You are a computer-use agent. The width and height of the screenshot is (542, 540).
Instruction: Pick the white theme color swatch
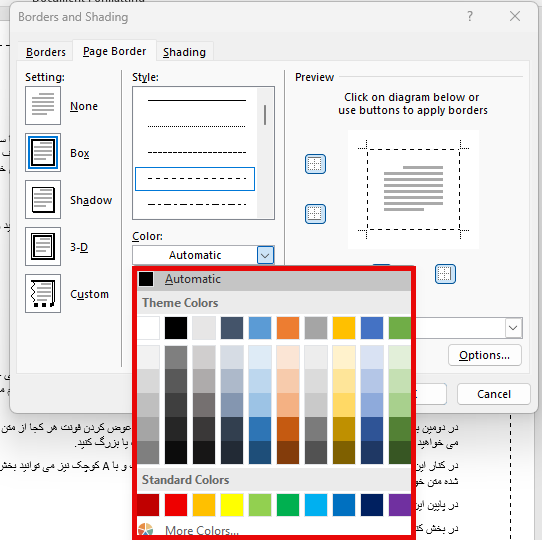[x=148, y=328]
